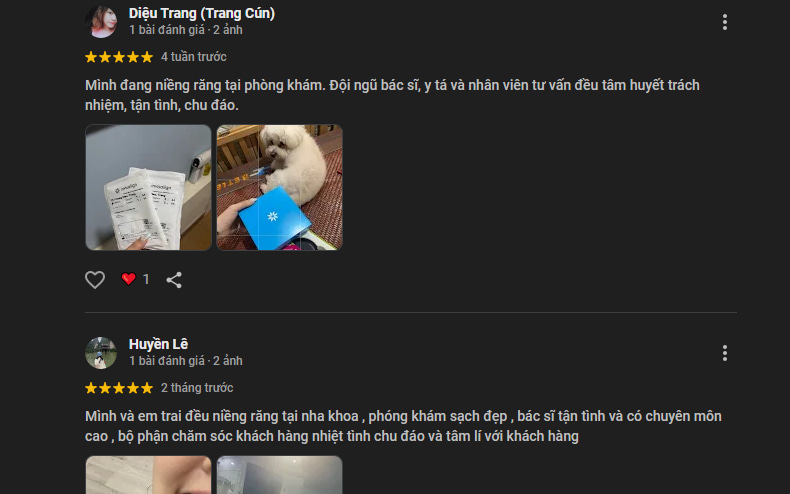
Task: Click the '2 tháng trước' timestamp
Action: tap(197, 388)
